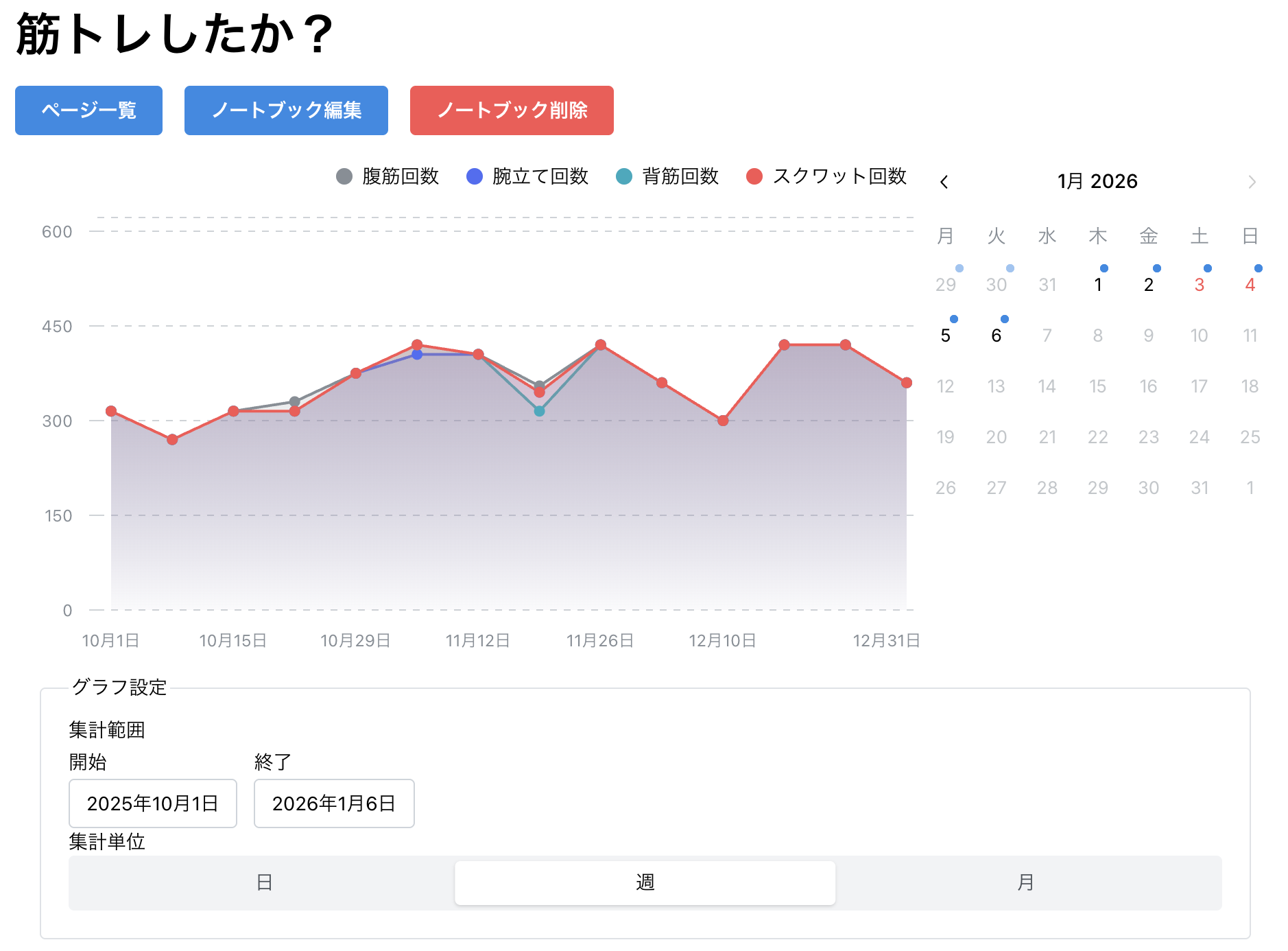This screenshot has height=951, width=1288.
Task: Click the red スクワット回数 legend dot
Action: pos(754,176)
